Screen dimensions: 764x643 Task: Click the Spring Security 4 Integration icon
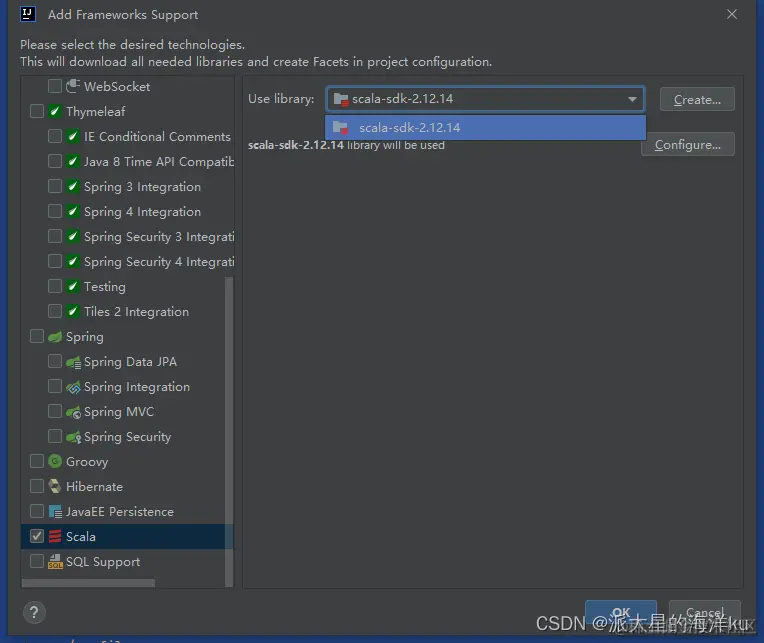tap(73, 262)
